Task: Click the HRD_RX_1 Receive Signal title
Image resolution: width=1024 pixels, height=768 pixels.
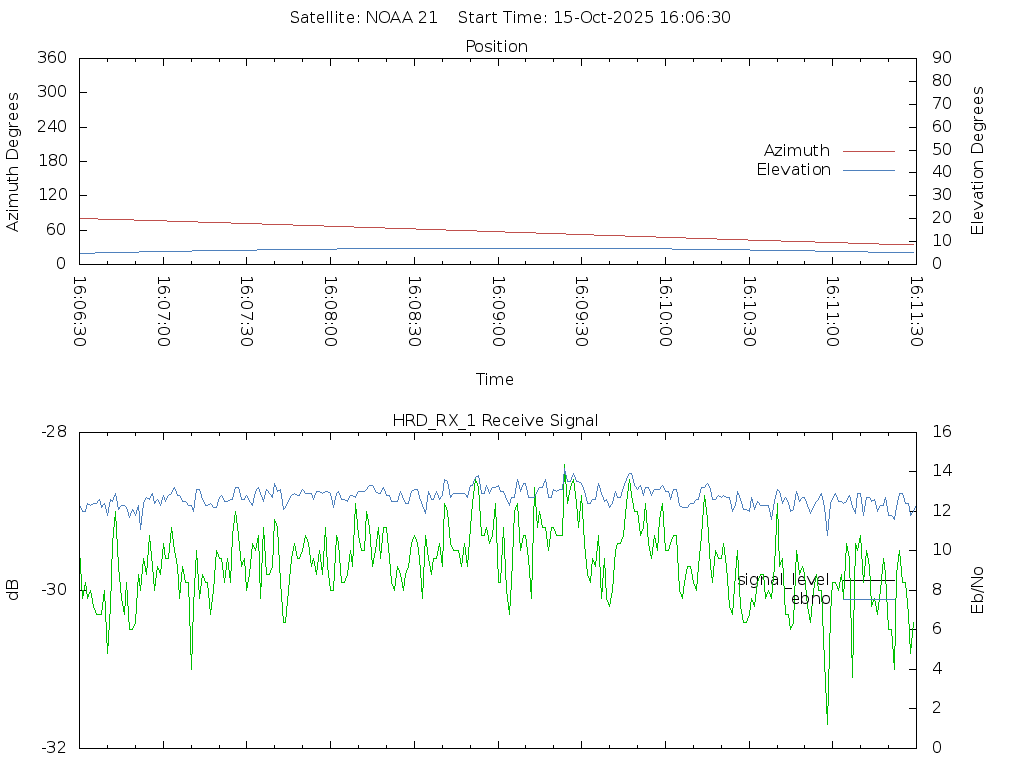Action: 495,421
